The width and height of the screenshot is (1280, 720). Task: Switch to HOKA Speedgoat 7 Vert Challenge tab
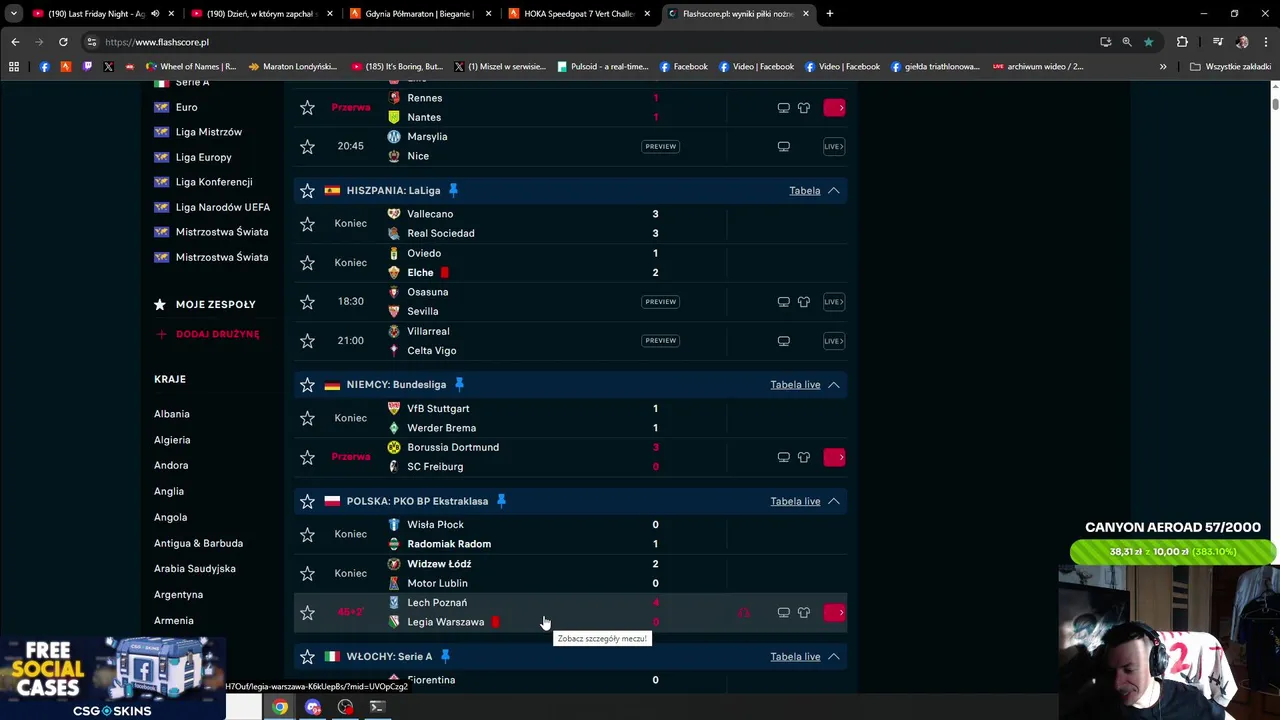[578, 14]
